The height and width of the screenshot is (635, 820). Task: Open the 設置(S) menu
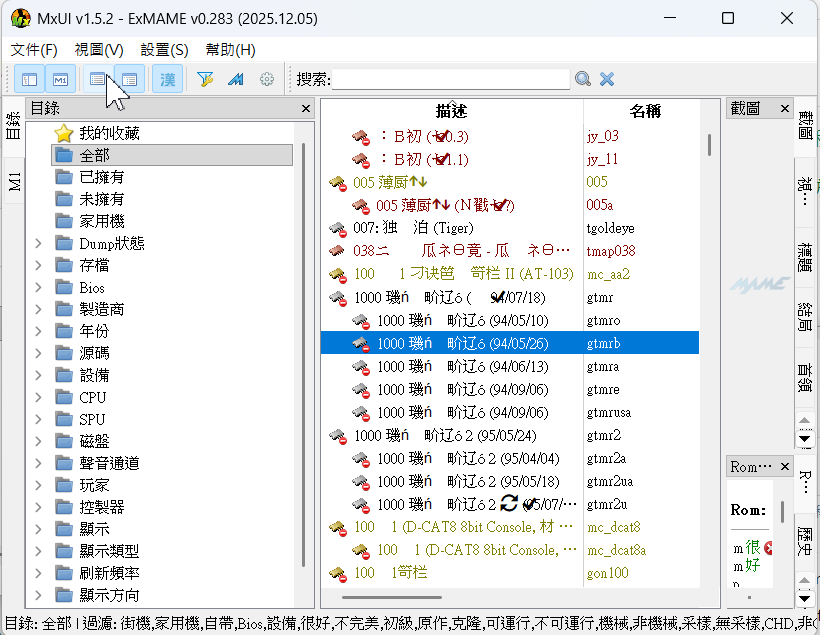pyautogui.click(x=164, y=49)
